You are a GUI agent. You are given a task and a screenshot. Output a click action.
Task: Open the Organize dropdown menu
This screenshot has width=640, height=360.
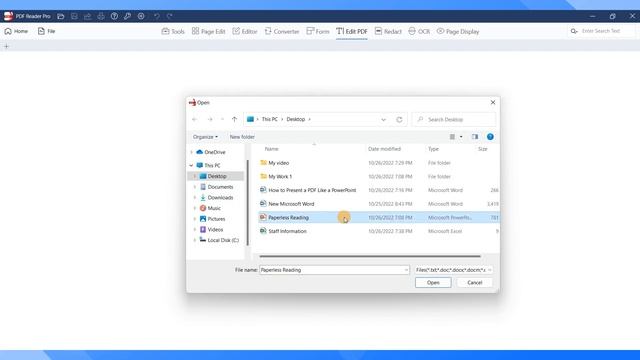205,137
